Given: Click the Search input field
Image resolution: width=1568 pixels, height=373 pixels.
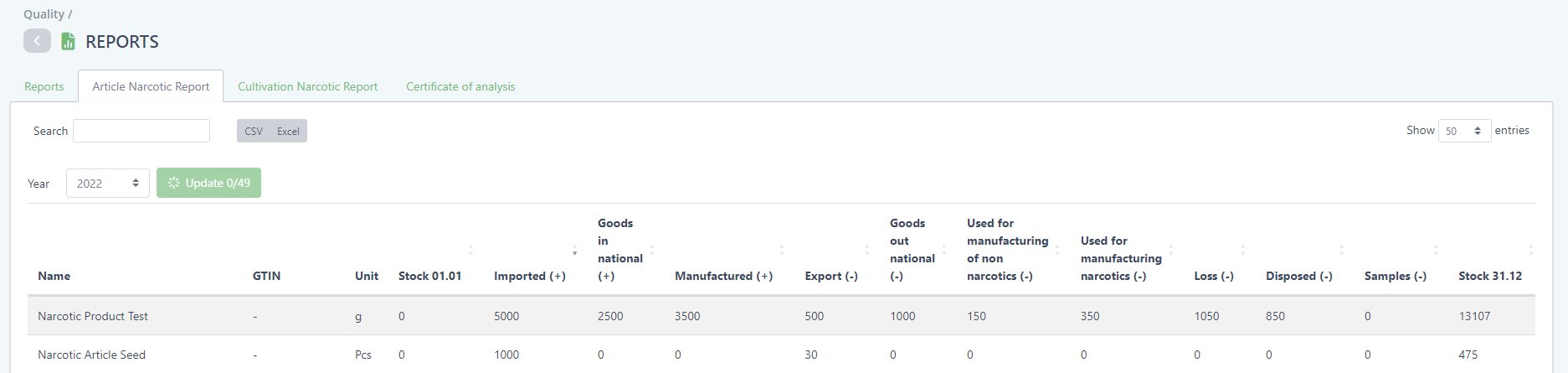Looking at the screenshot, I should pyautogui.click(x=141, y=131).
